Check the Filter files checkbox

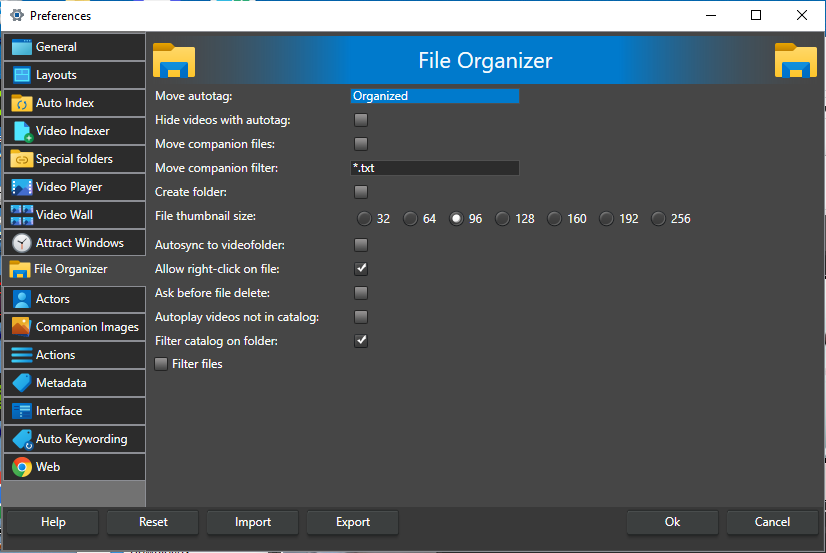(x=161, y=365)
